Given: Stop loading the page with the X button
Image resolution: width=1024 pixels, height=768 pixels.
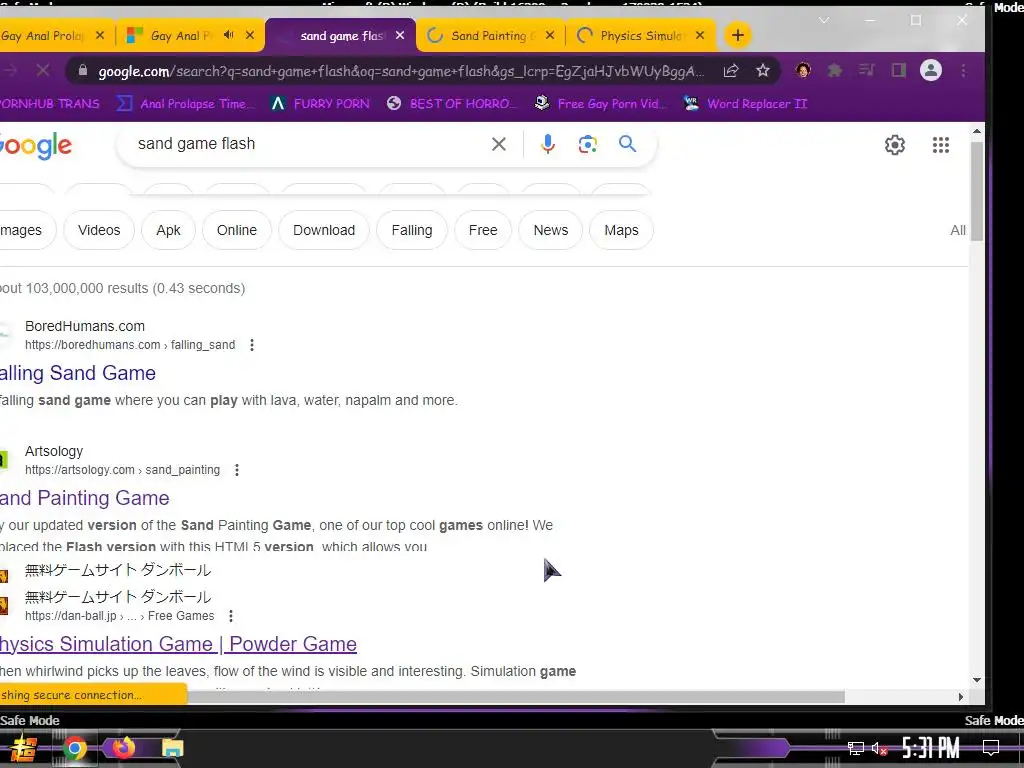Looking at the screenshot, I should [42, 71].
